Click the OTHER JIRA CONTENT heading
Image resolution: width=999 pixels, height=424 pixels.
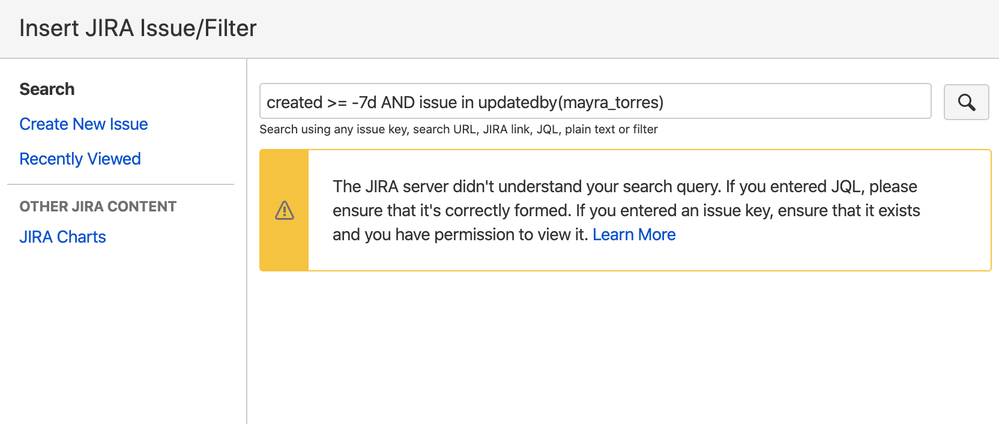pos(98,207)
